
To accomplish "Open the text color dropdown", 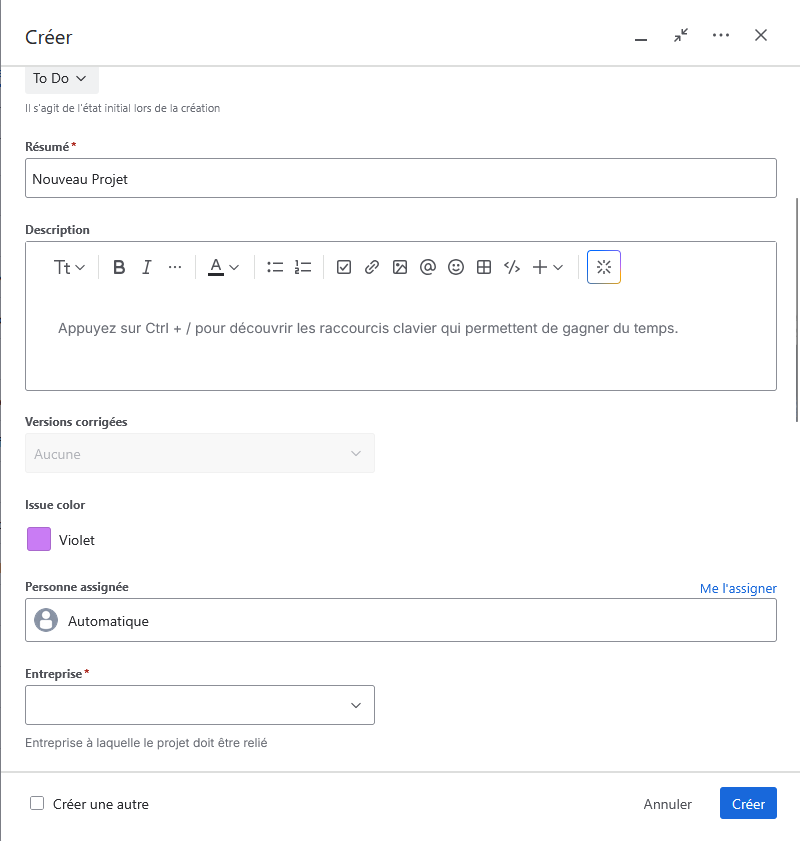I will pyautogui.click(x=223, y=267).
